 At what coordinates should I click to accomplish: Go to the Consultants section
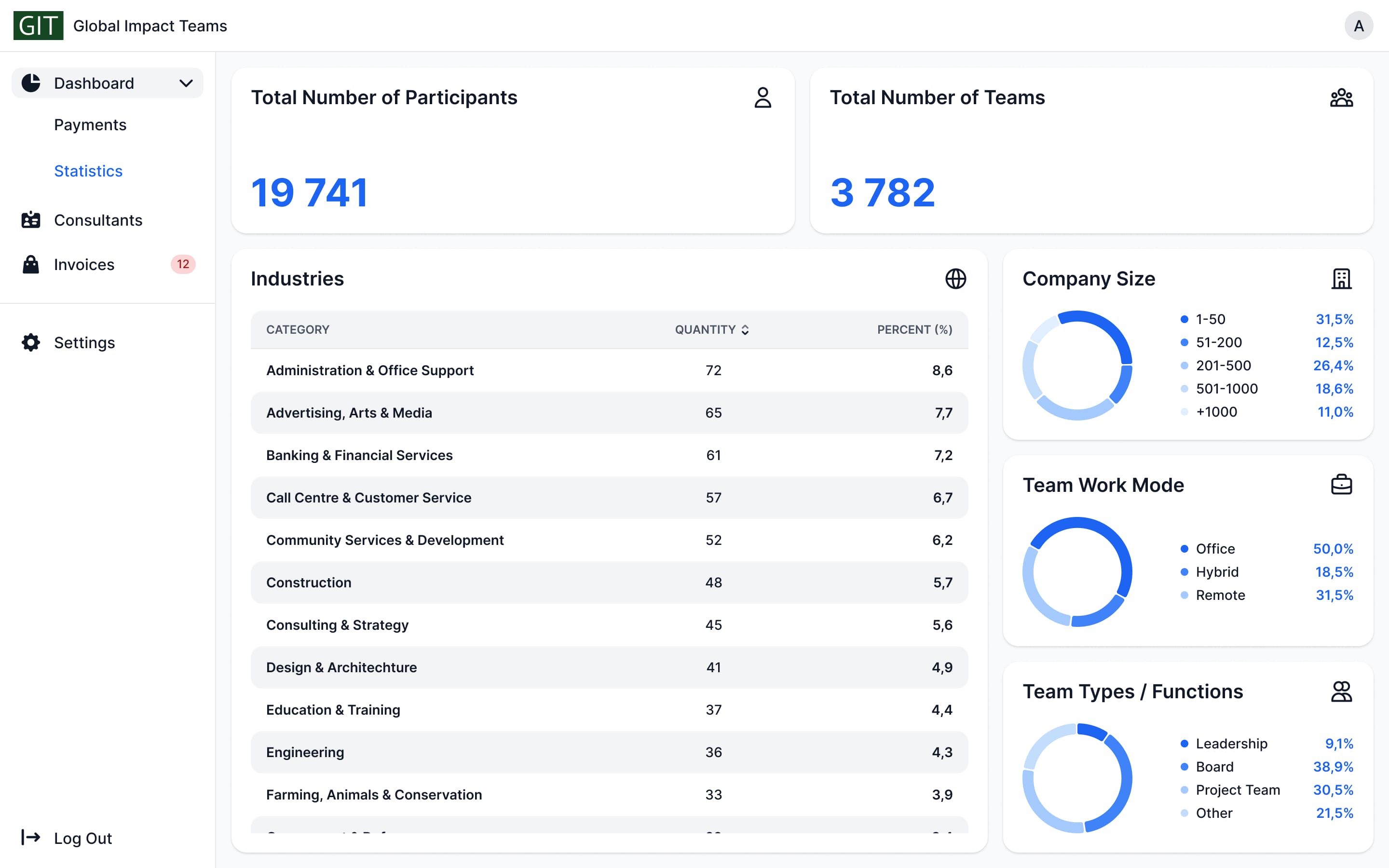[x=97, y=220]
